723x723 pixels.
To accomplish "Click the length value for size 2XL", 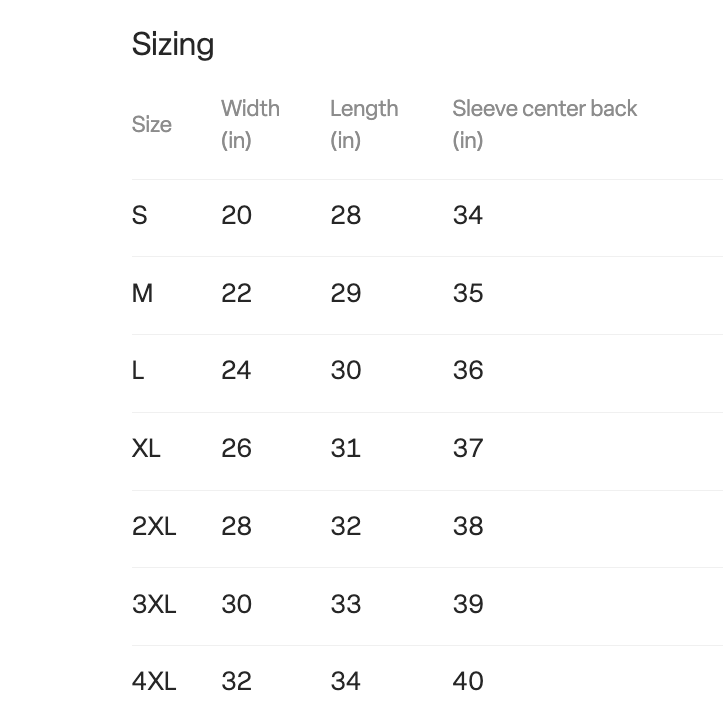I will point(346,526).
